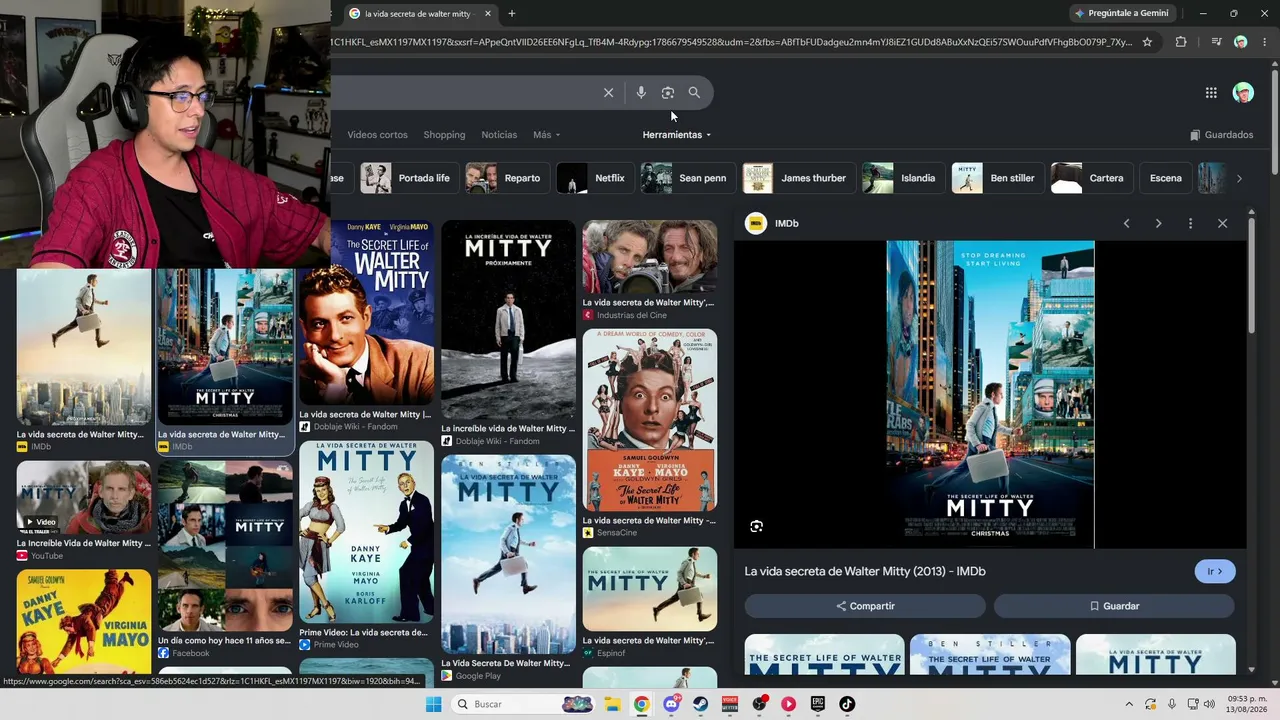Close the Walter Mitty search tab
Image resolution: width=1280 pixels, height=720 pixels.
(488, 14)
